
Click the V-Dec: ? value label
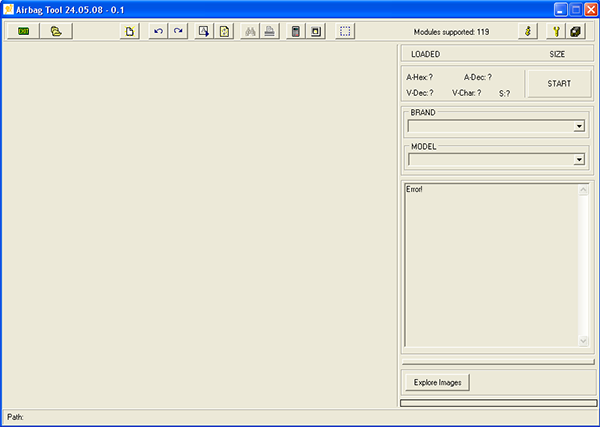(420, 93)
